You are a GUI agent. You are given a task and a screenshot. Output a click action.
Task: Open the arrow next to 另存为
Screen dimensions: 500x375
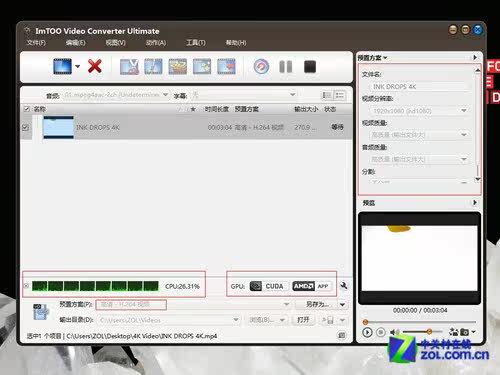pos(343,305)
